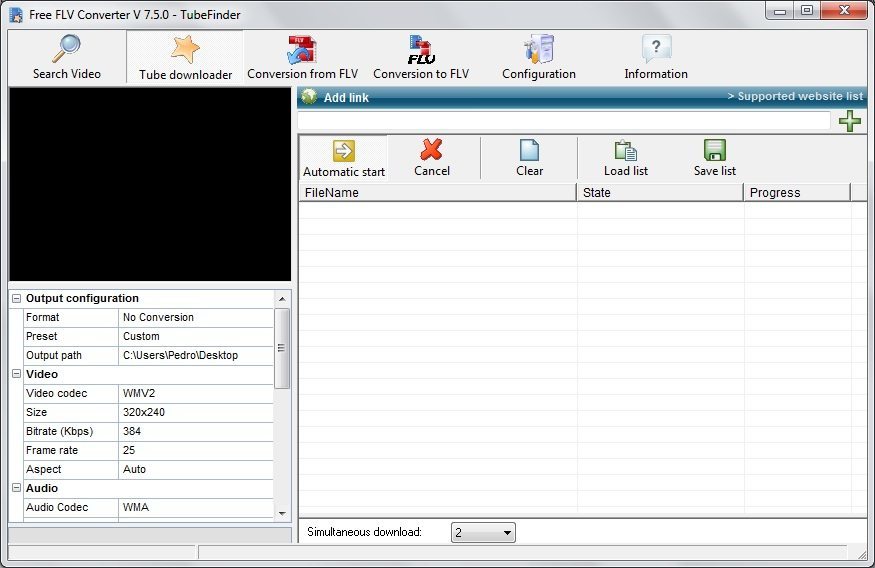
Task: Open the Simultaneous download dropdown
Action: click(483, 532)
